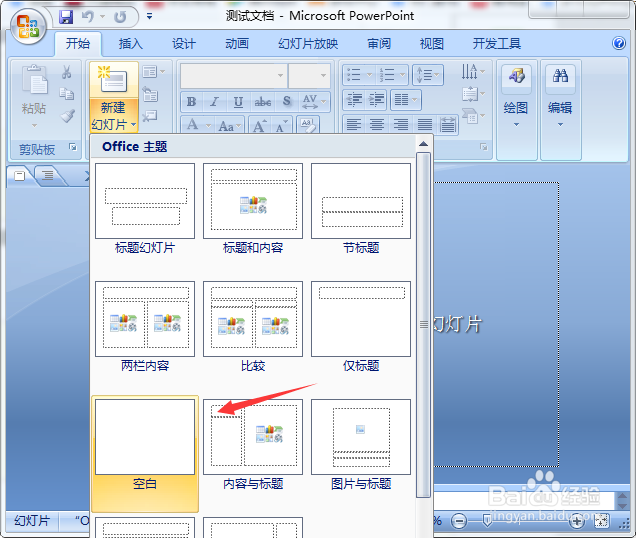Copy selection with the copy icon
Screen dimensions: 636x538
pyautogui.click(x=67, y=94)
